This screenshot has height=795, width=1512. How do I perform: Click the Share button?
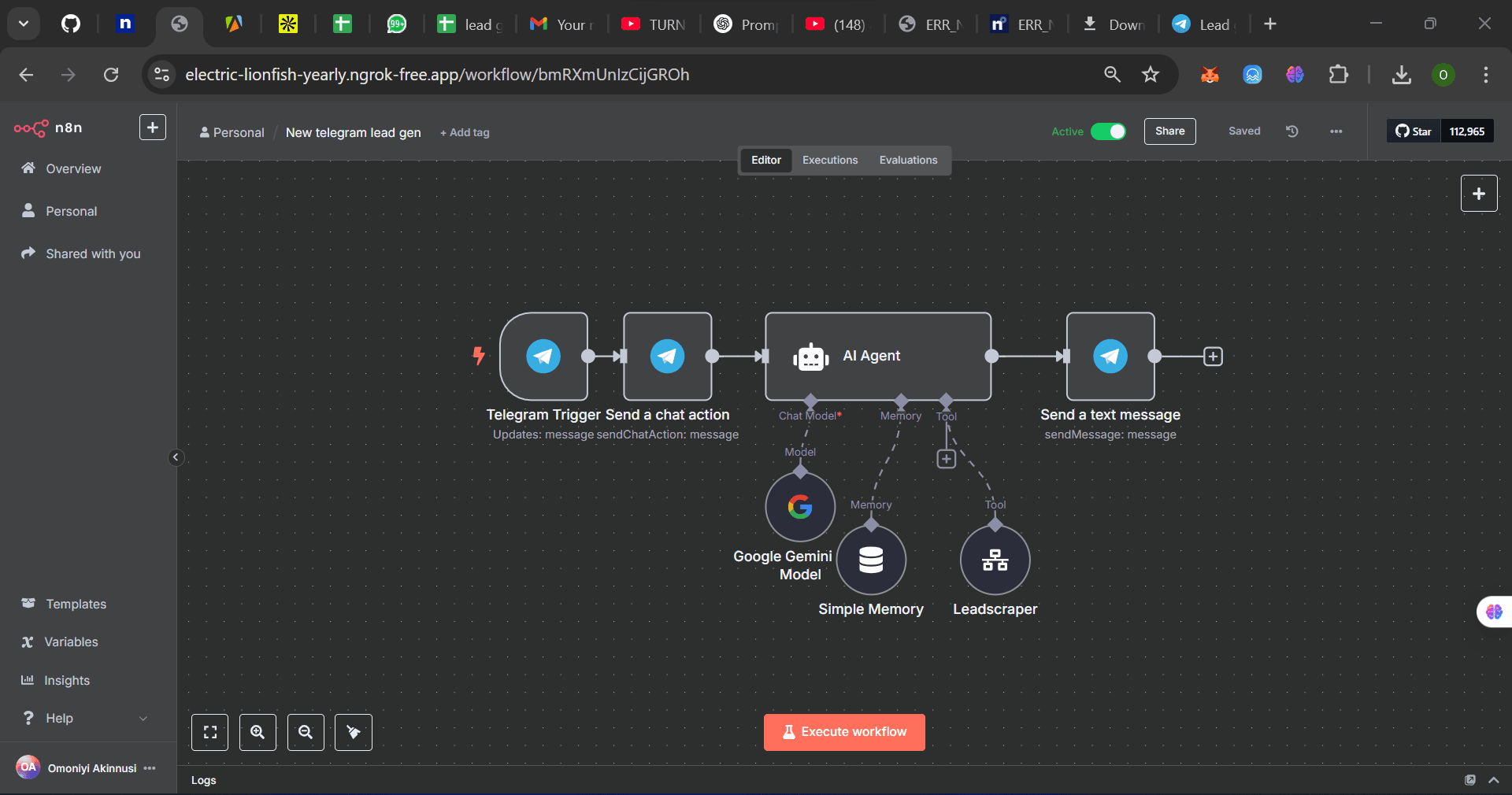[1169, 131]
